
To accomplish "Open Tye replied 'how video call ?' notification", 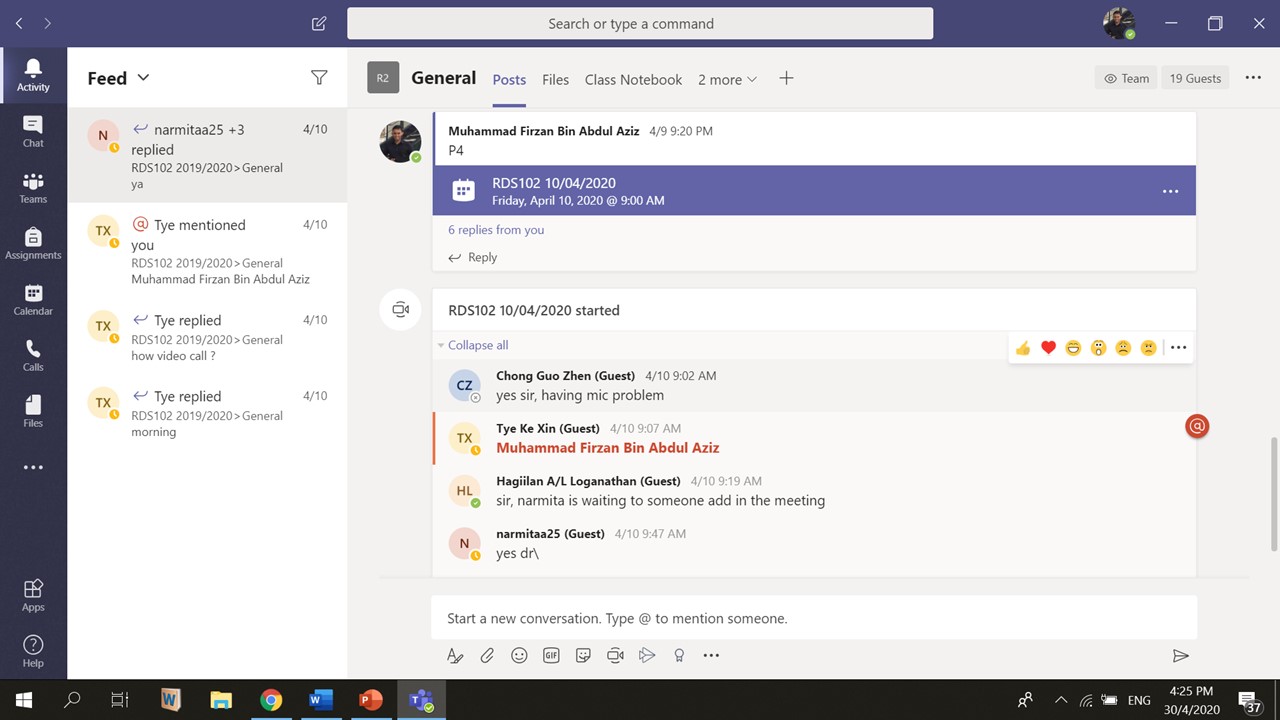I will 207,338.
